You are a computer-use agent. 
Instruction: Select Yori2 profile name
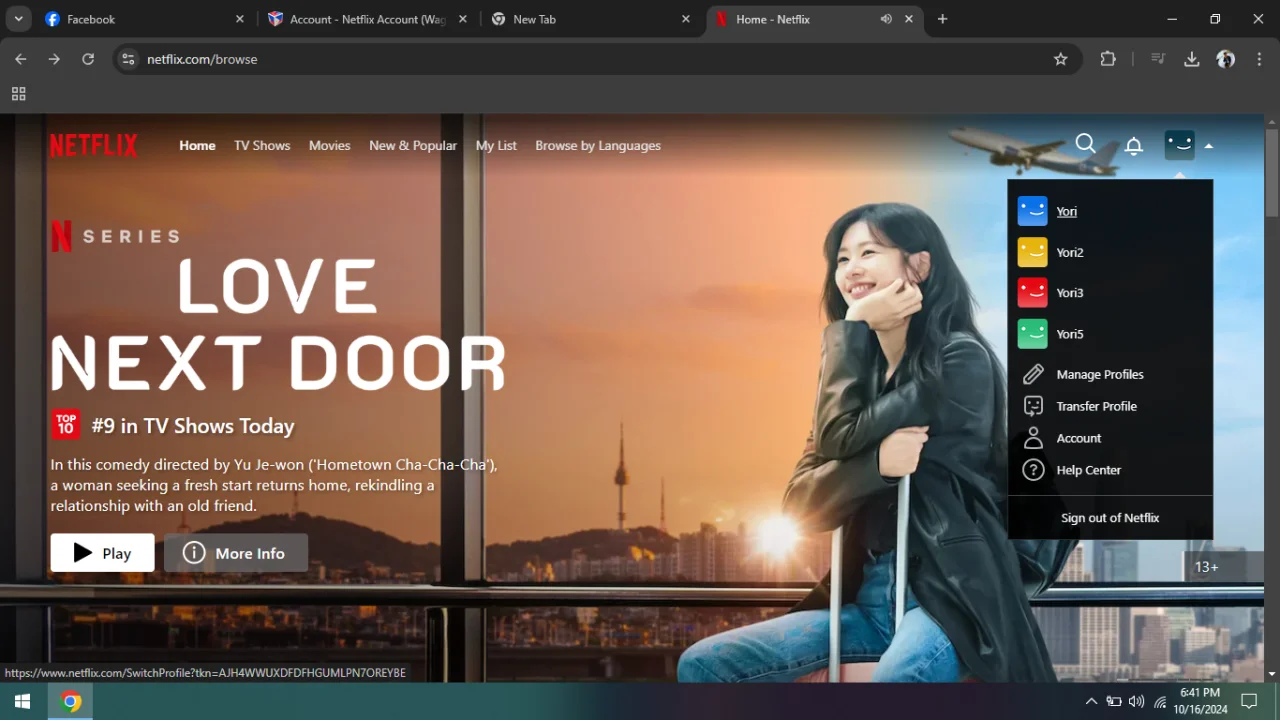(1070, 252)
